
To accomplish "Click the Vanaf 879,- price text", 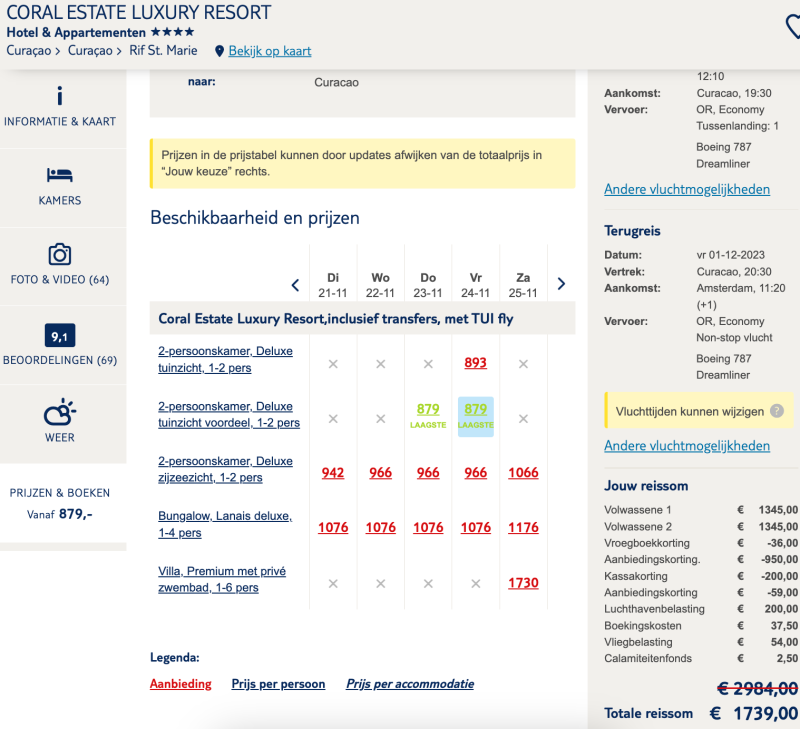I will 60,514.
